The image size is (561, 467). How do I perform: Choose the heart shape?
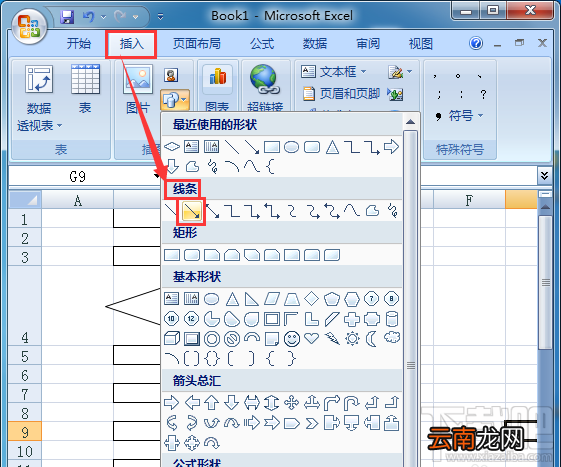312,338
